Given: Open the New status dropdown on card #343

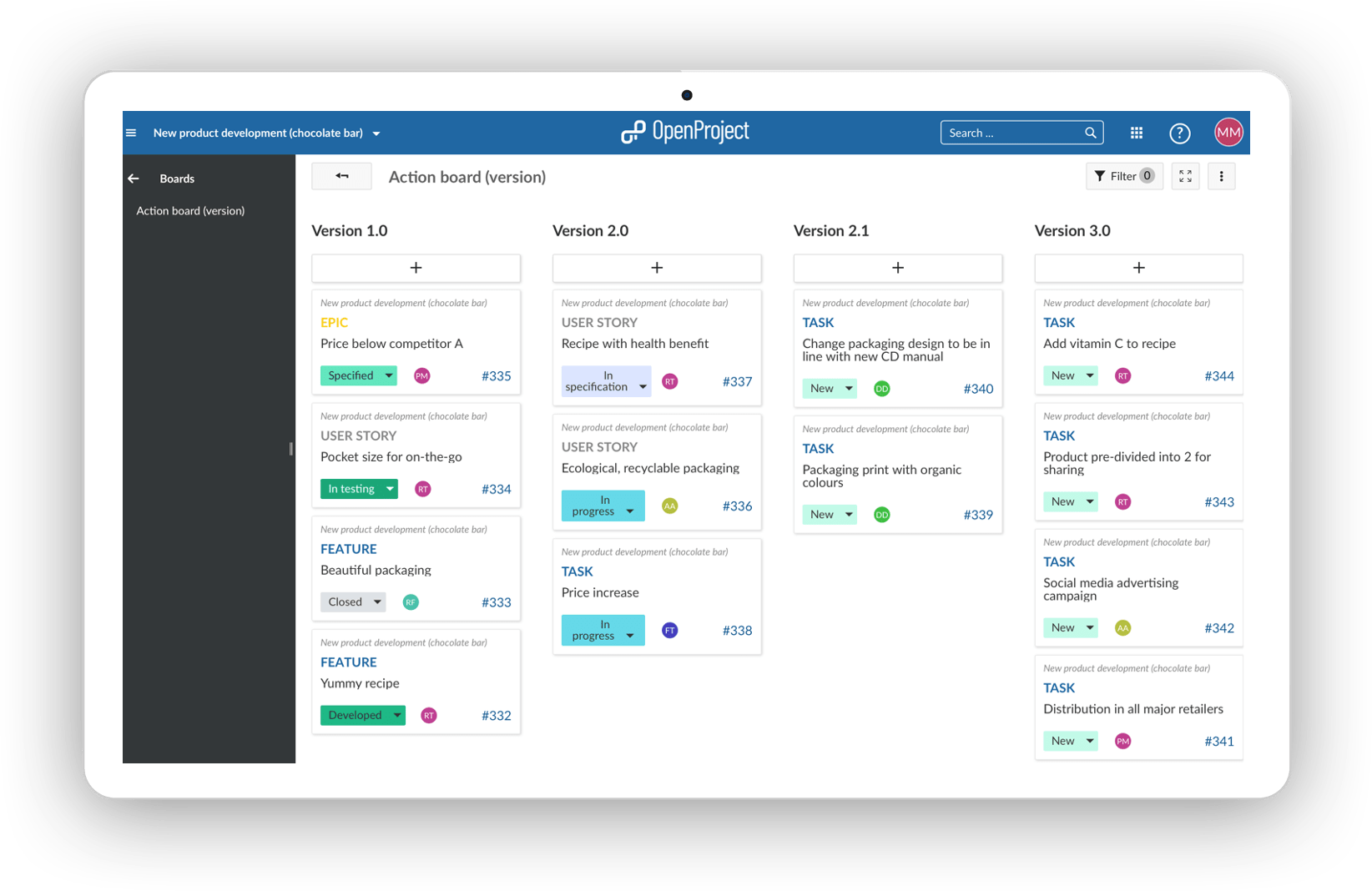Looking at the screenshot, I should 1071,501.
